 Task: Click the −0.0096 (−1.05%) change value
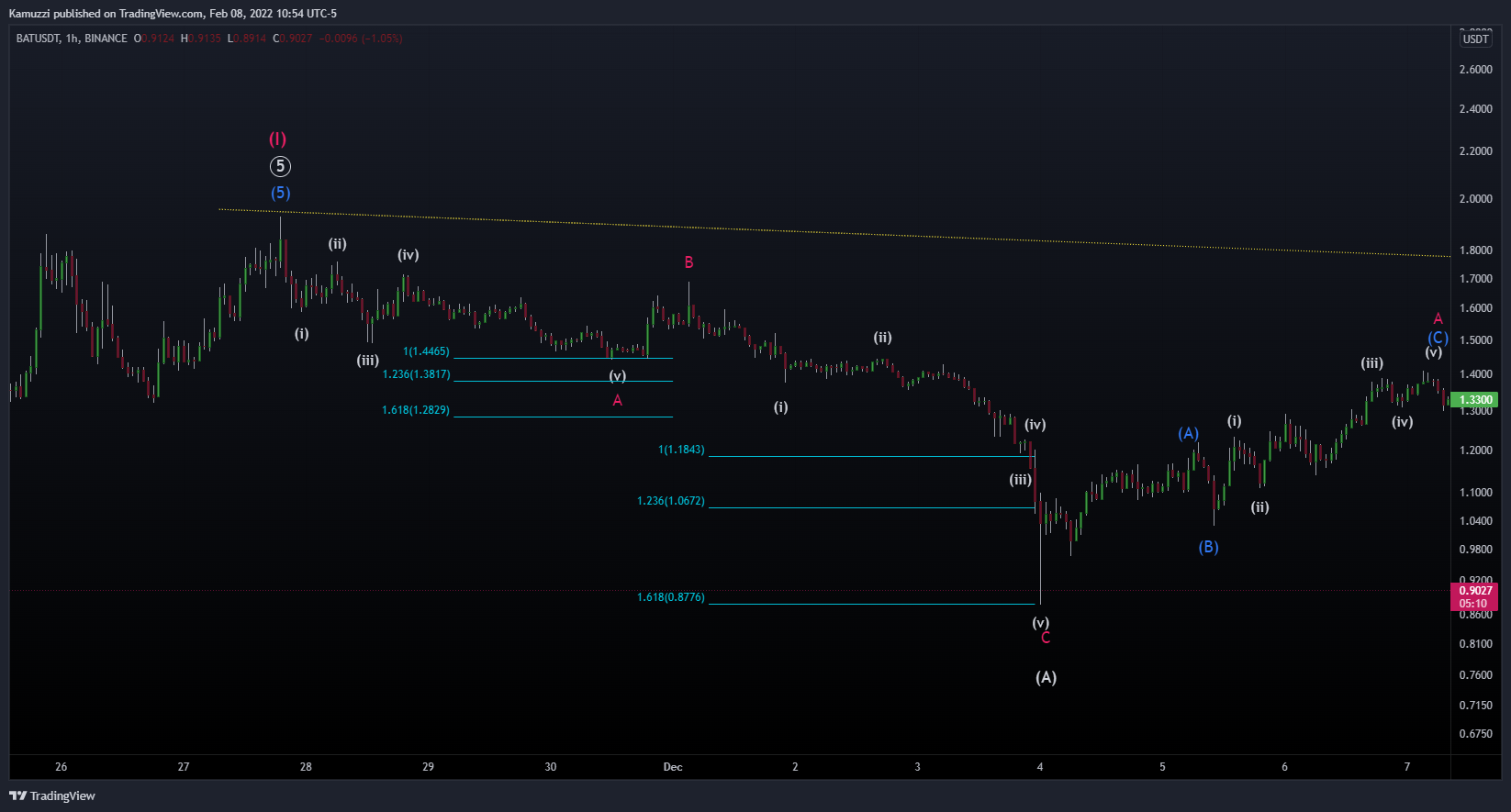point(361,39)
